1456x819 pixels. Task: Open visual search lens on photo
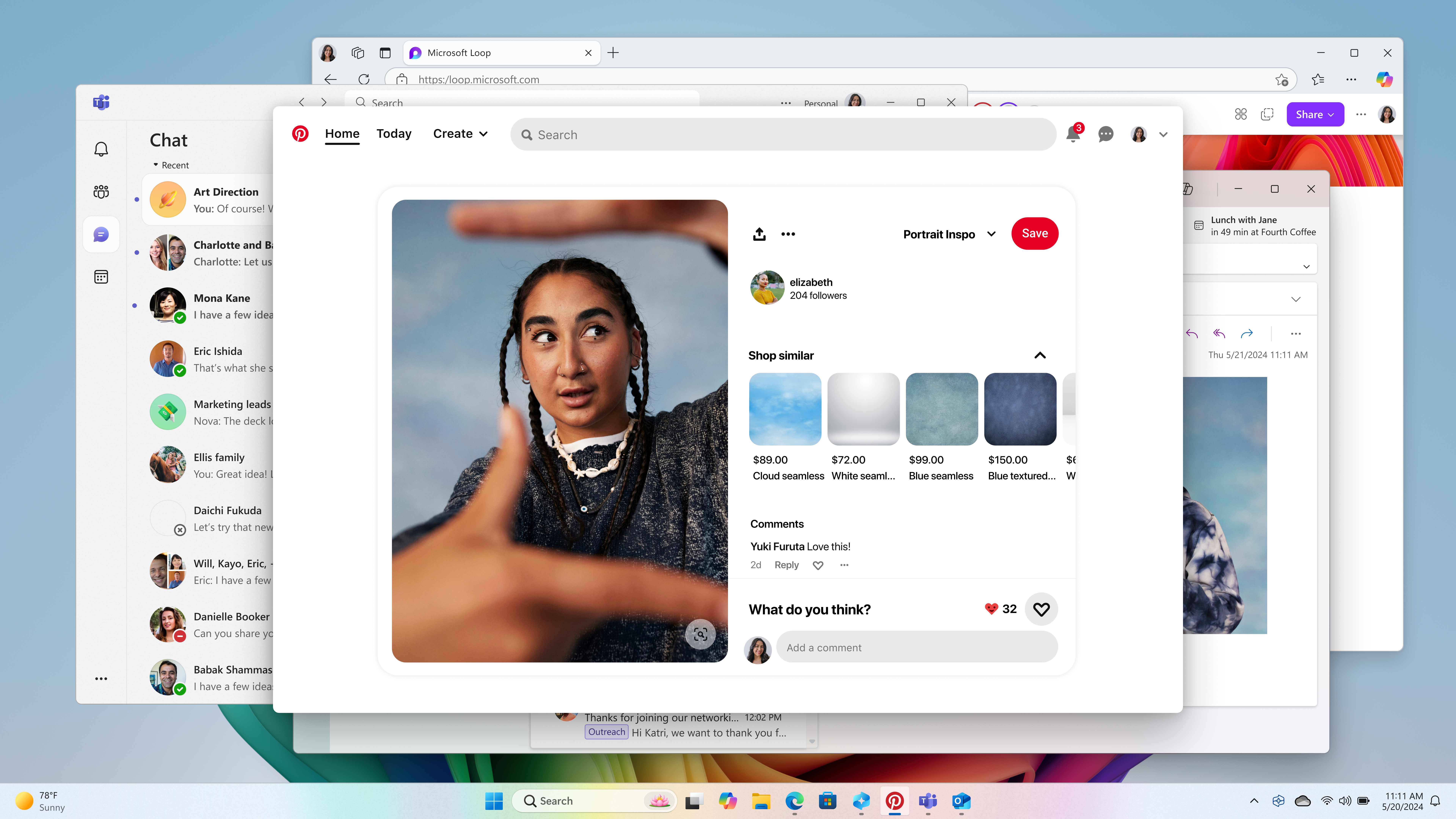pyautogui.click(x=700, y=634)
